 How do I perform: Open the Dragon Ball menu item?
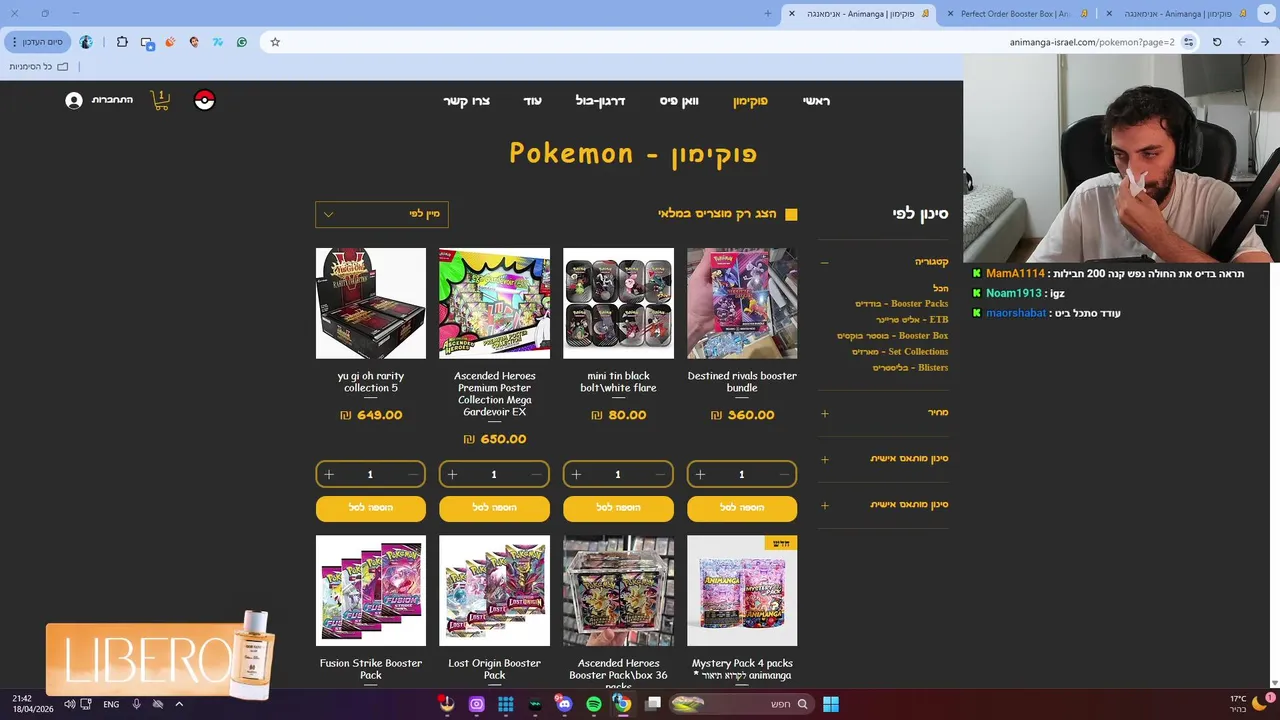coord(600,101)
